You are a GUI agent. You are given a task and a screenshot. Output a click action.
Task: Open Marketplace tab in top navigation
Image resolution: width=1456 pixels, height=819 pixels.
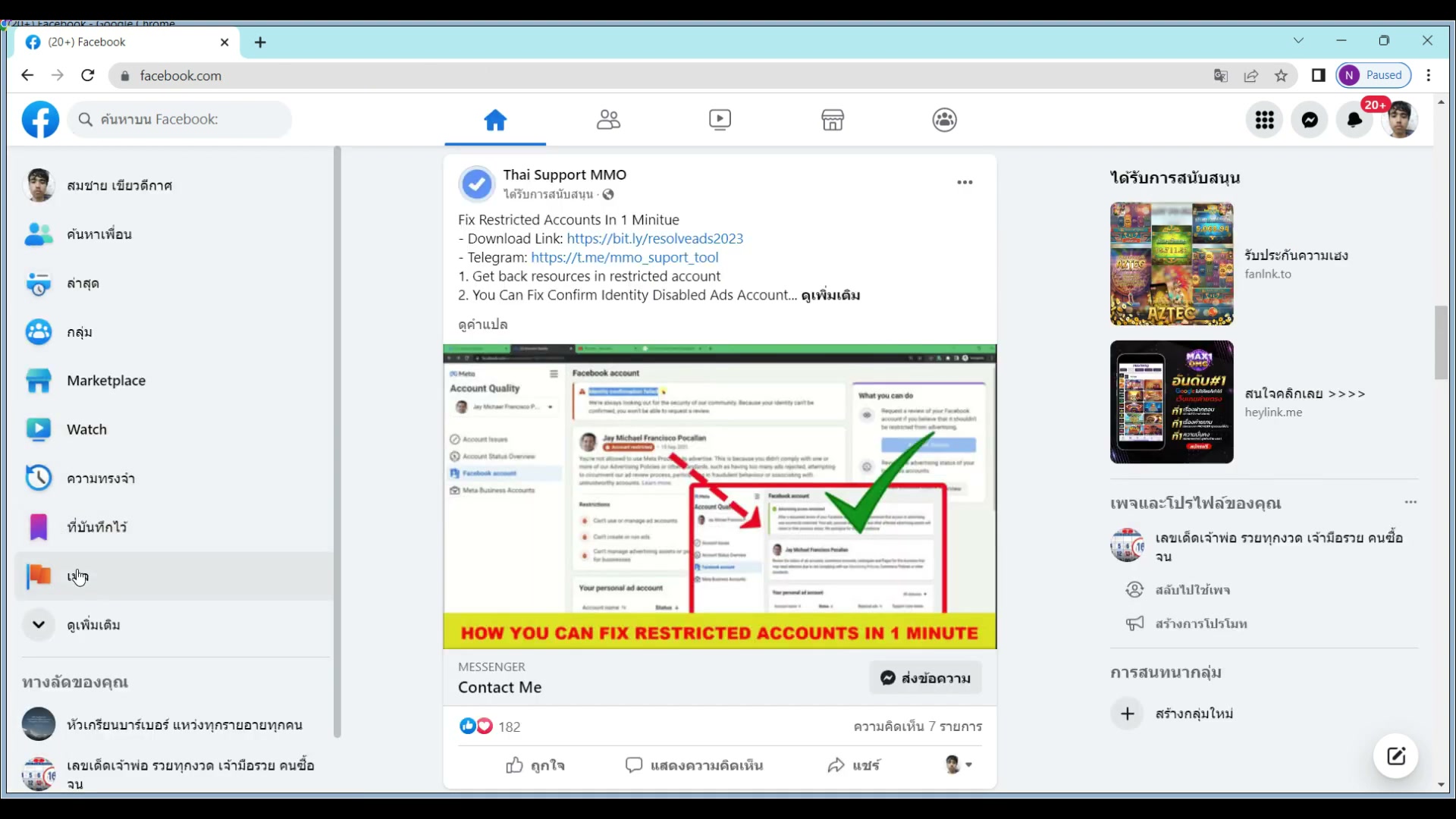coord(832,120)
